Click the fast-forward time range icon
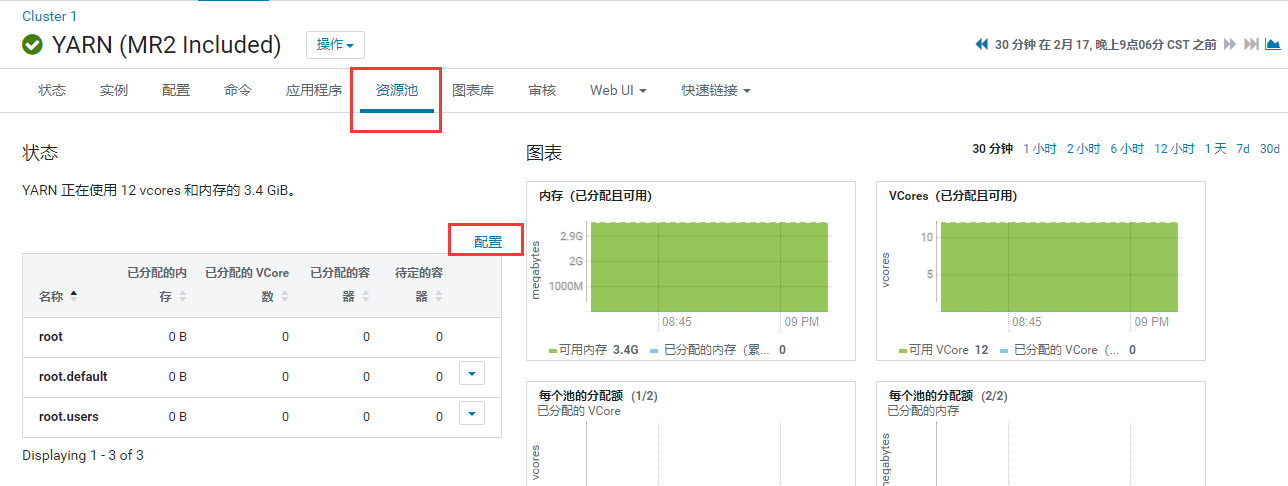This screenshot has height=486, width=1288. coord(1229,45)
